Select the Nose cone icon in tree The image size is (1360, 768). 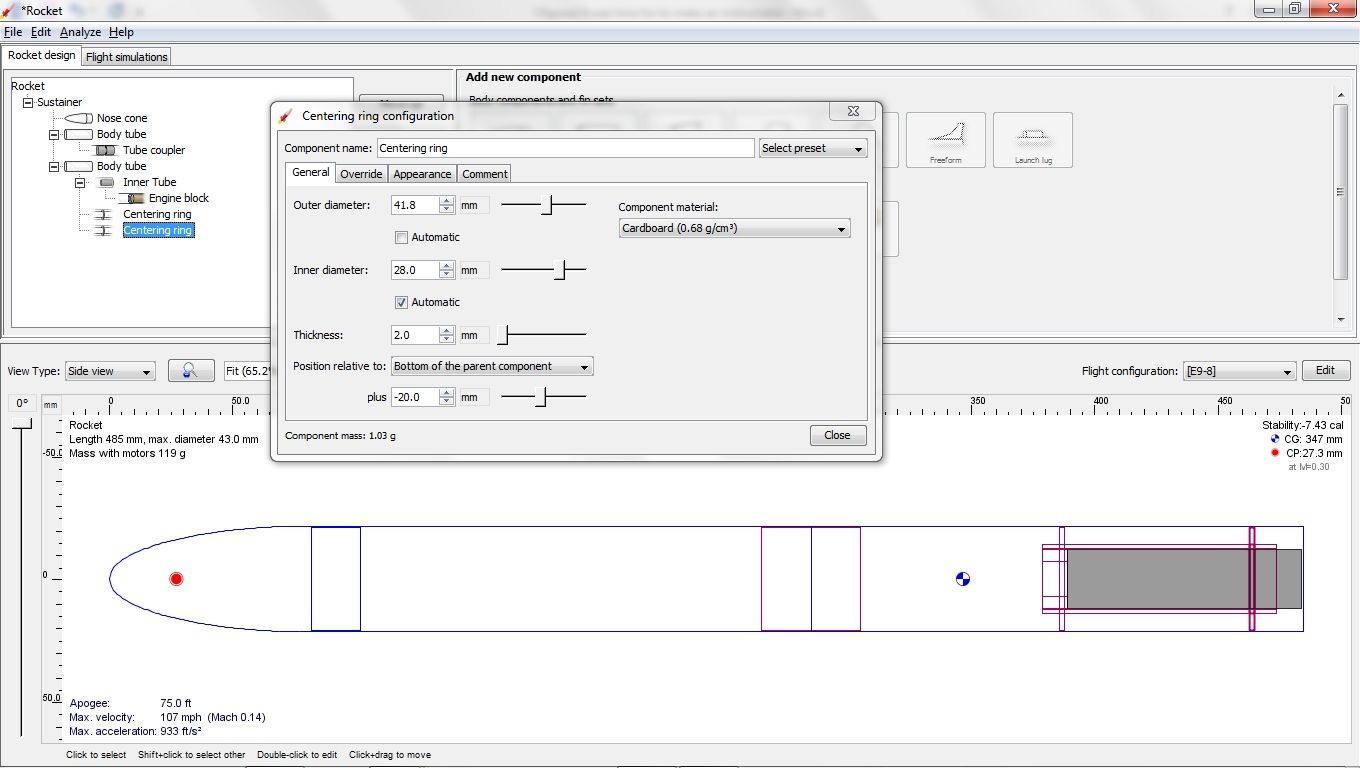[78, 118]
